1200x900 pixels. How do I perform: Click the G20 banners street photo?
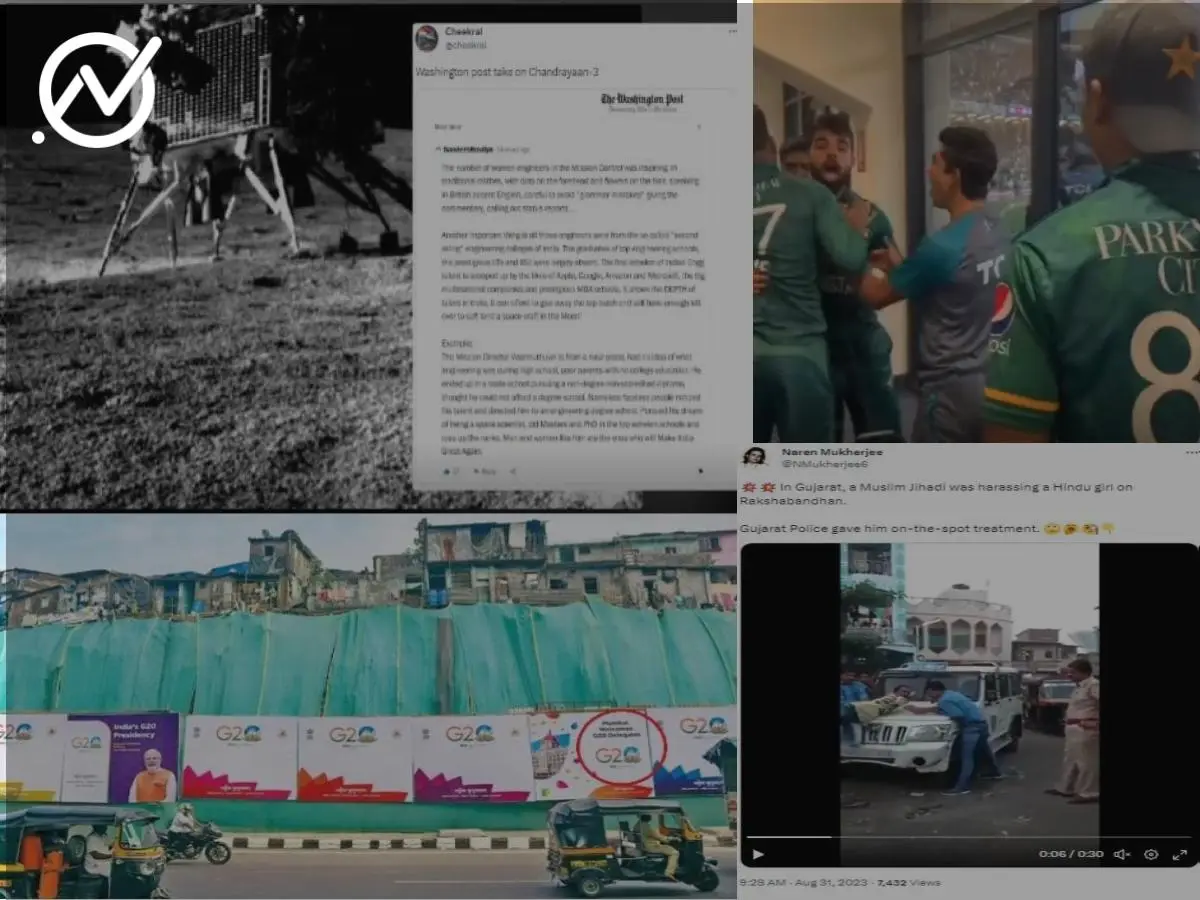coord(369,706)
